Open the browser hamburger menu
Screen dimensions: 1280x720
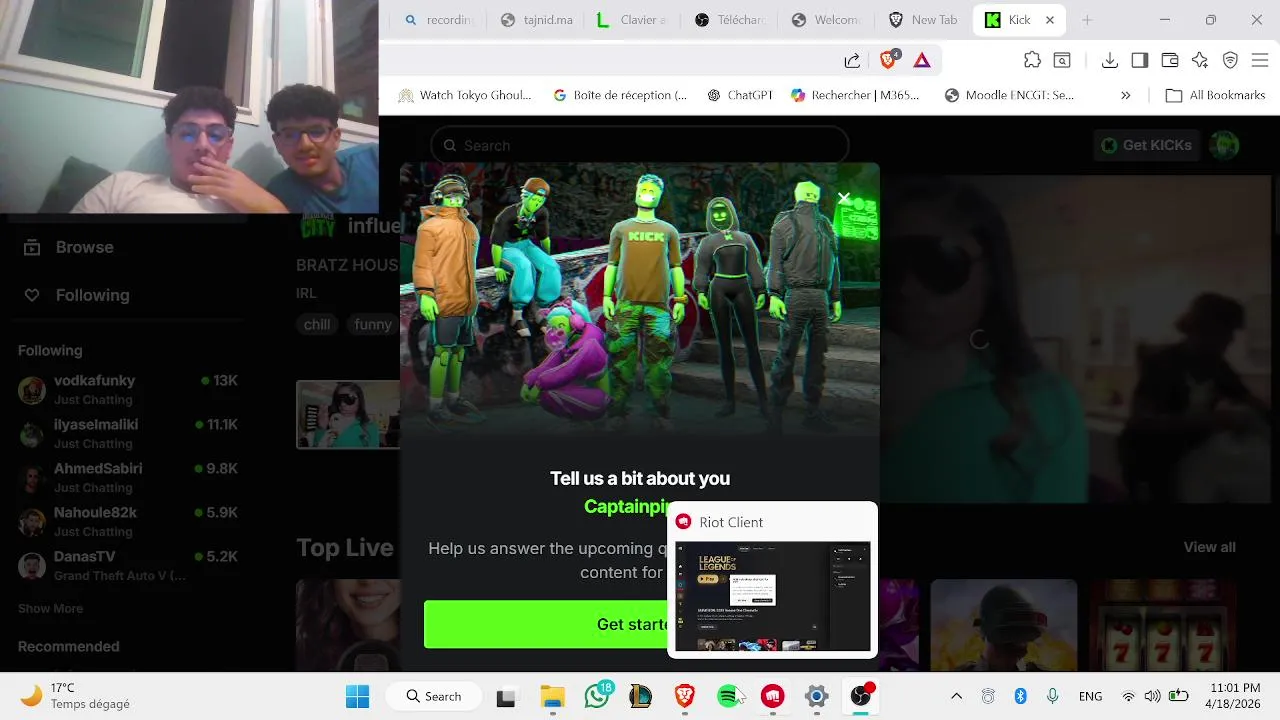point(1260,60)
